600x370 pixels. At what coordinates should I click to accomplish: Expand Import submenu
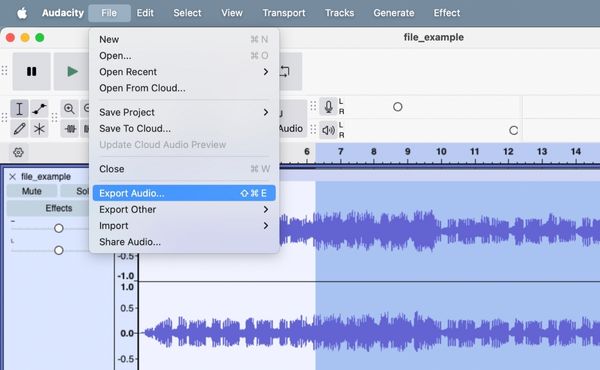click(x=184, y=226)
